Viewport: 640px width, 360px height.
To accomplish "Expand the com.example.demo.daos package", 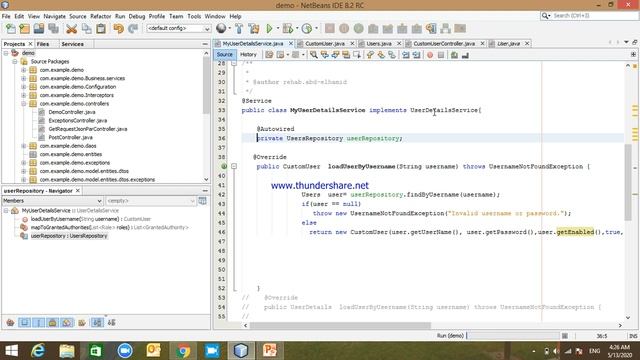I will [x=24, y=146].
